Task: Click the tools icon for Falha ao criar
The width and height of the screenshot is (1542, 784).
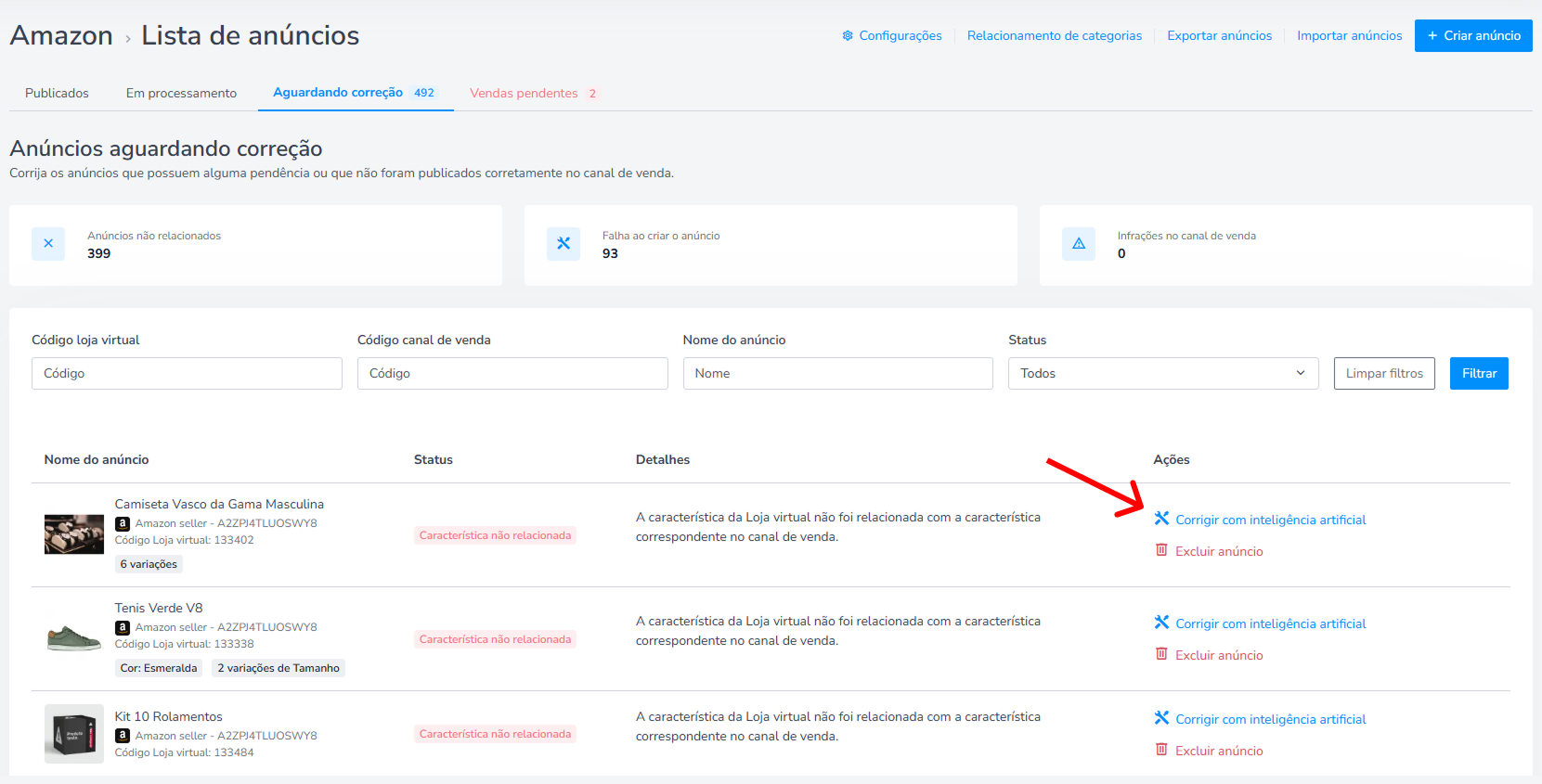Action: pyautogui.click(x=564, y=244)
